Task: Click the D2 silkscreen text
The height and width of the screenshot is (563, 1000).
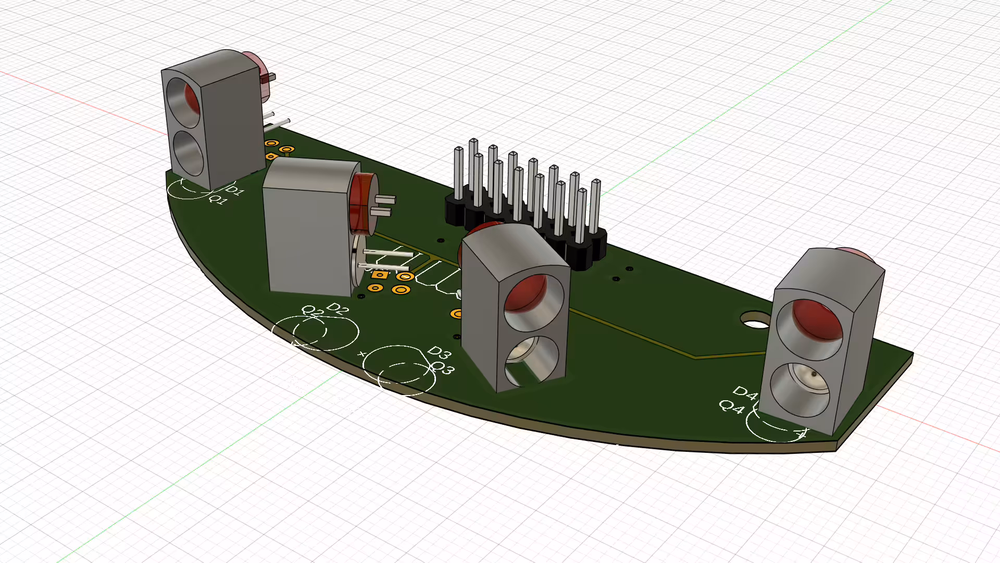Action: point(337,310)
